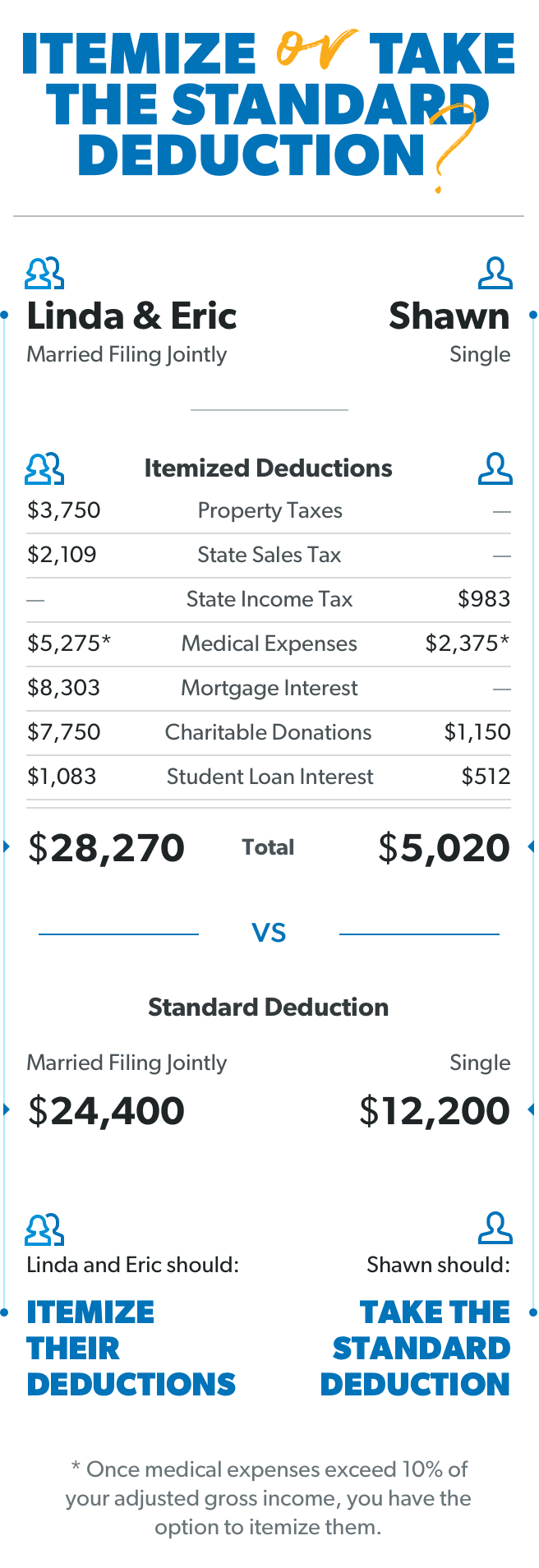539x1568 pixels.
Task: Click single person icon above 'Shawn should'
Action: (x=495, y=1229)
